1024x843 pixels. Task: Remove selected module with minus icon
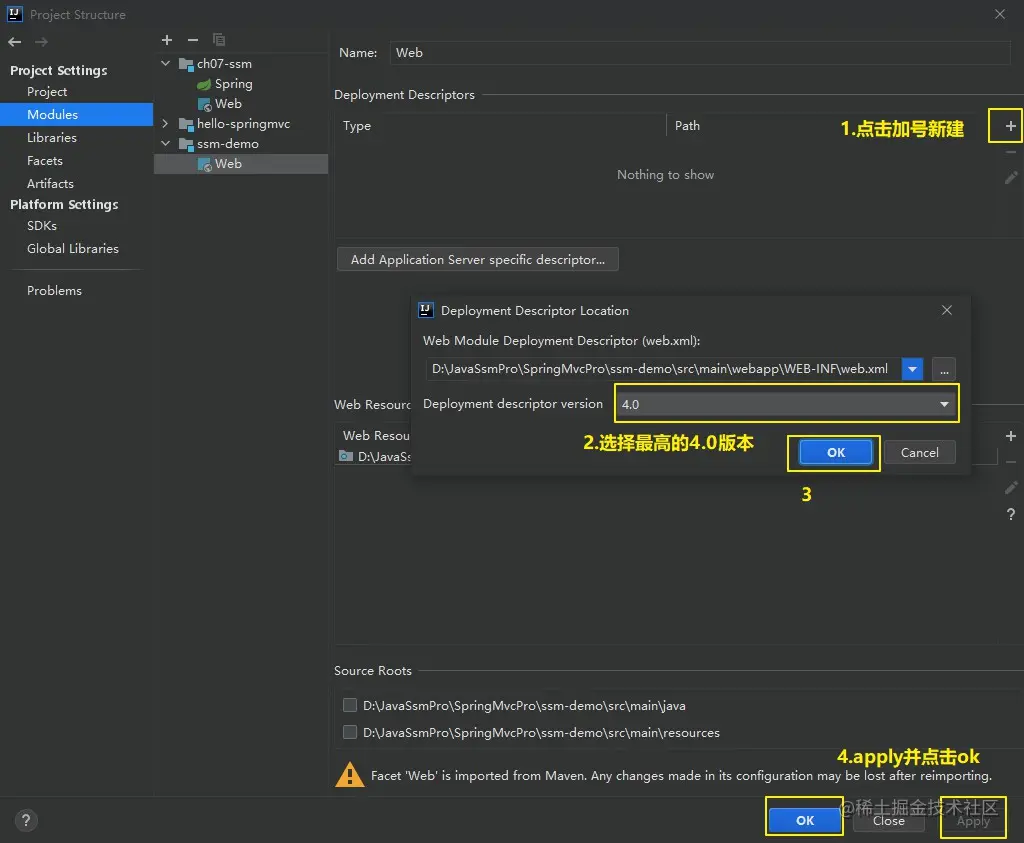[193, 40]
